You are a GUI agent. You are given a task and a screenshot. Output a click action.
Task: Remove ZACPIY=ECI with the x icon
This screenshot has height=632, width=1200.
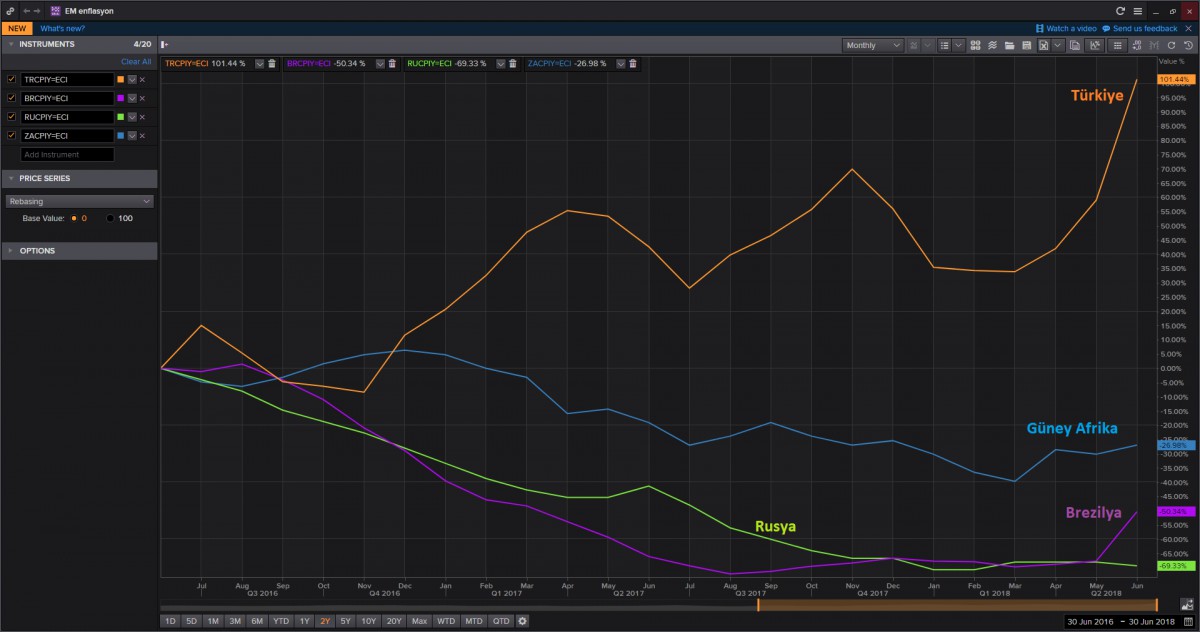tap(142, 136)
